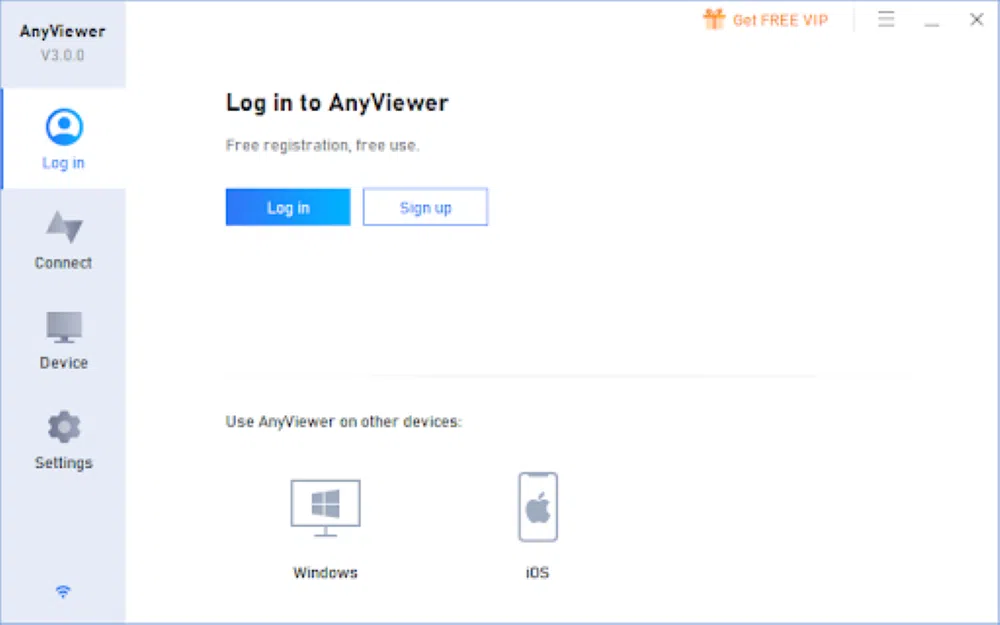Image resolution: width=1000 pixels, height=625 pixels.
Task: Click the orange gift box icon
Action: click(714, 19)
